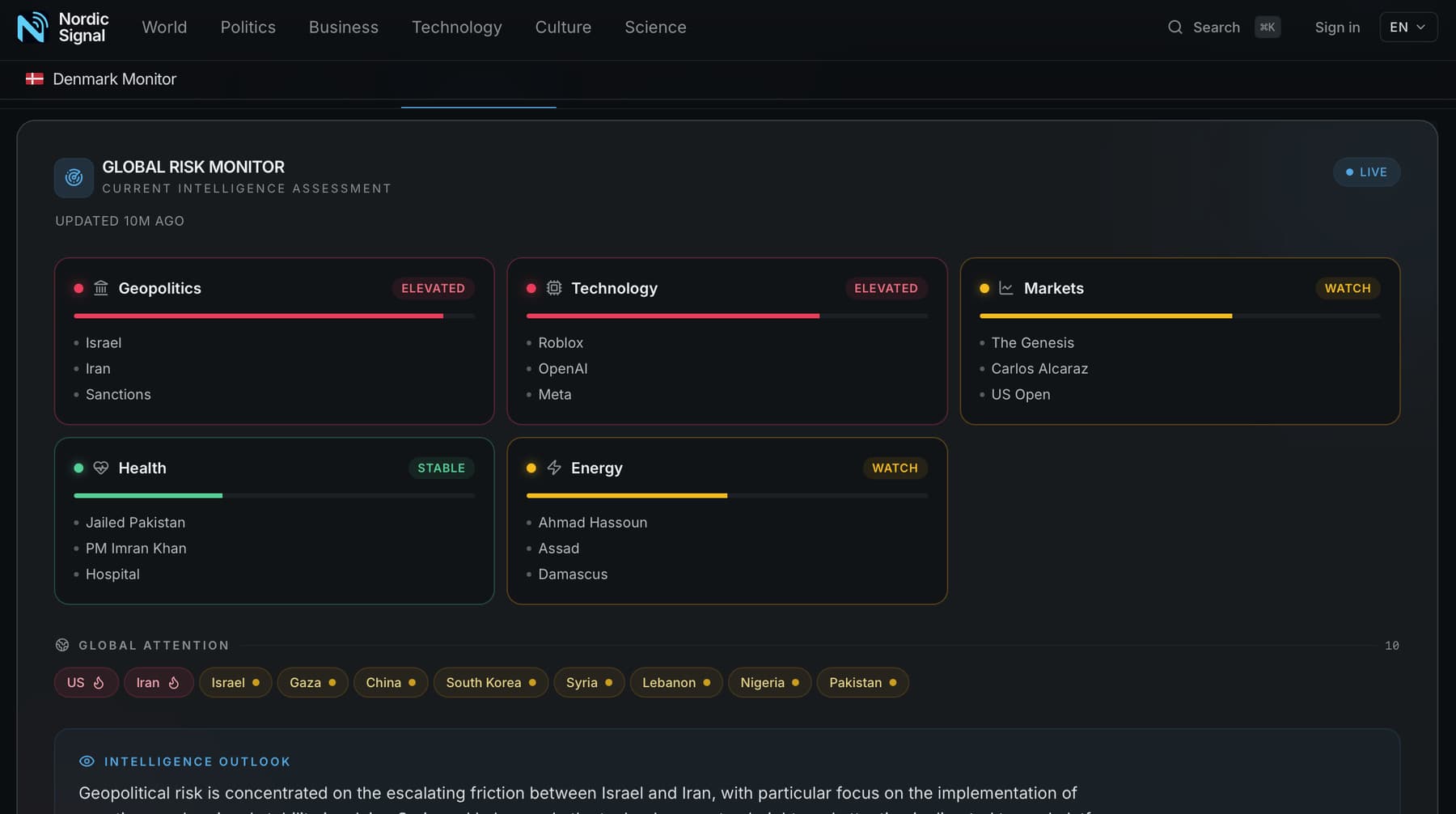This screenshot has height=814, width=1456.
Task: Click the Global Attention count 10
Action: 1392,646
